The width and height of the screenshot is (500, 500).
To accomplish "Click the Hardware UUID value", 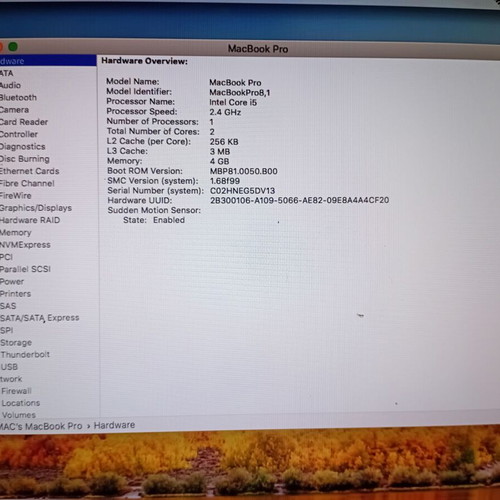I will [x=299, y=200].
